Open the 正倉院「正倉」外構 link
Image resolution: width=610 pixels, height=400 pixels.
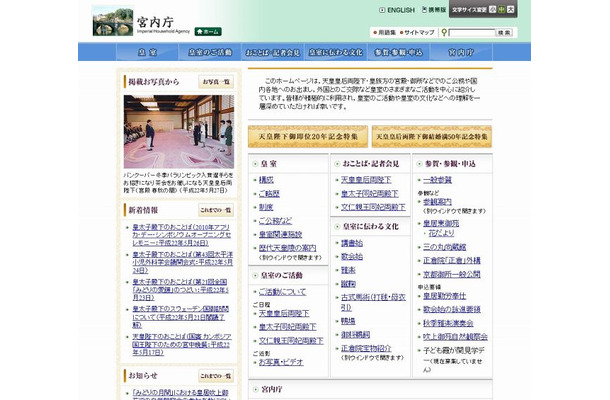point(452,261)
